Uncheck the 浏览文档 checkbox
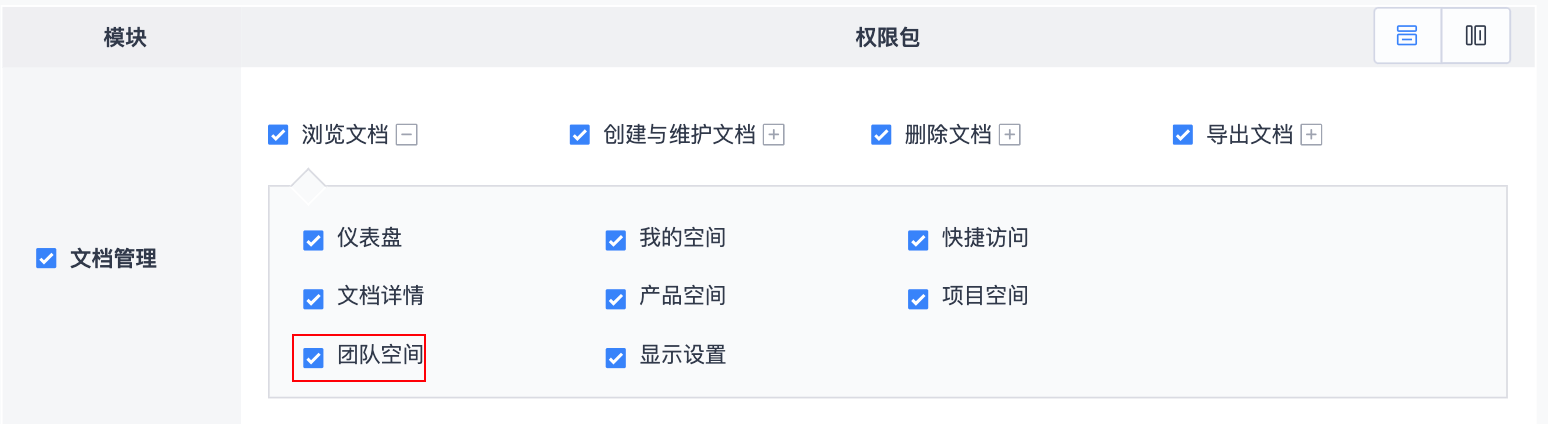Screen dimensions: 1548x424 (278, 135)
